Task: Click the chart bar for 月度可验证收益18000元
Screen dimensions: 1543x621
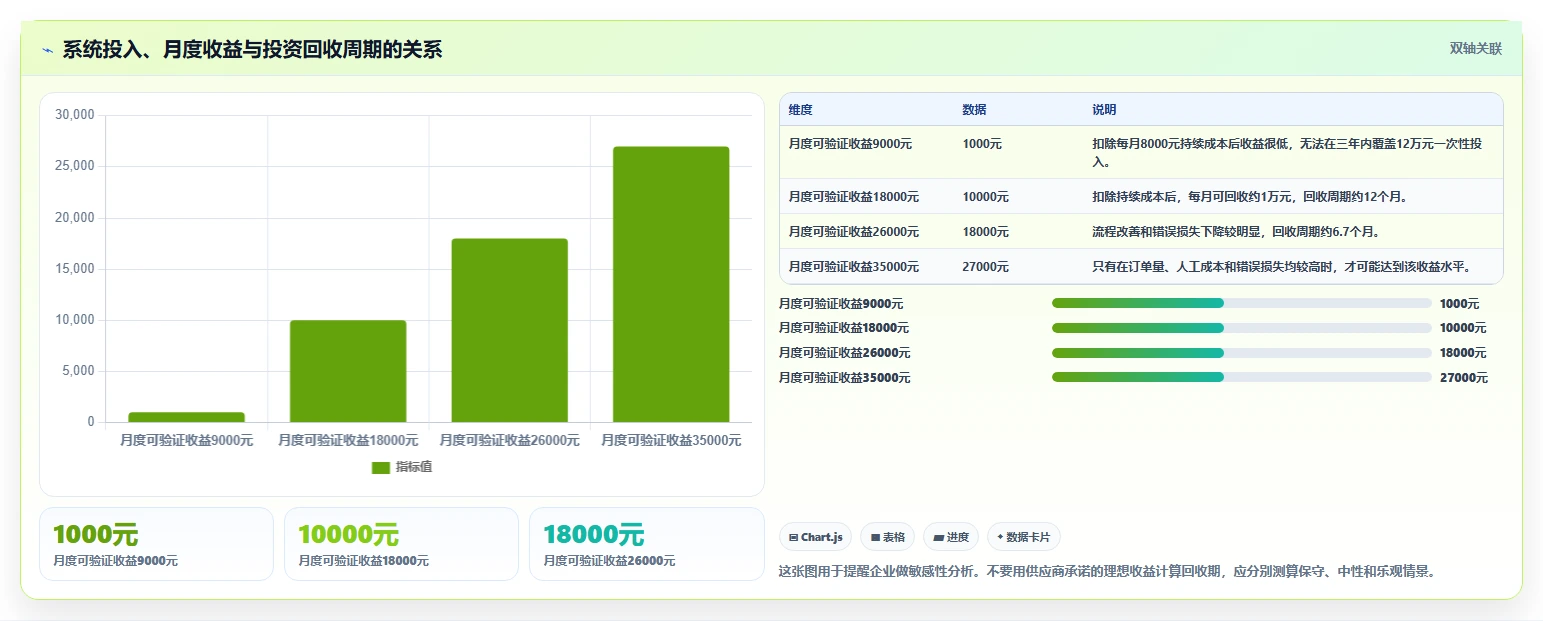Action: tap(348, 371)
